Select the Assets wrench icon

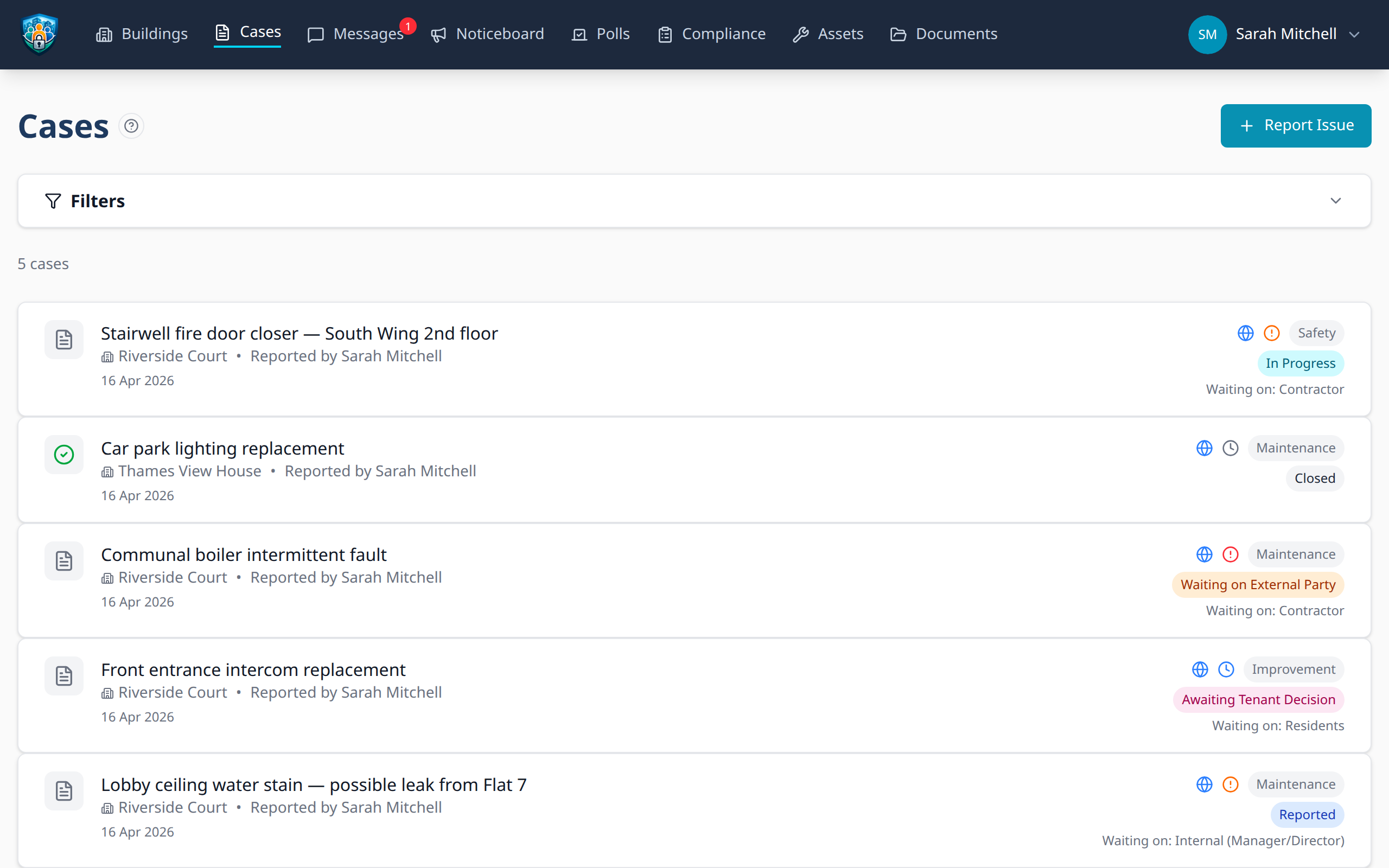pyautogui.click(x=801, y=34)
